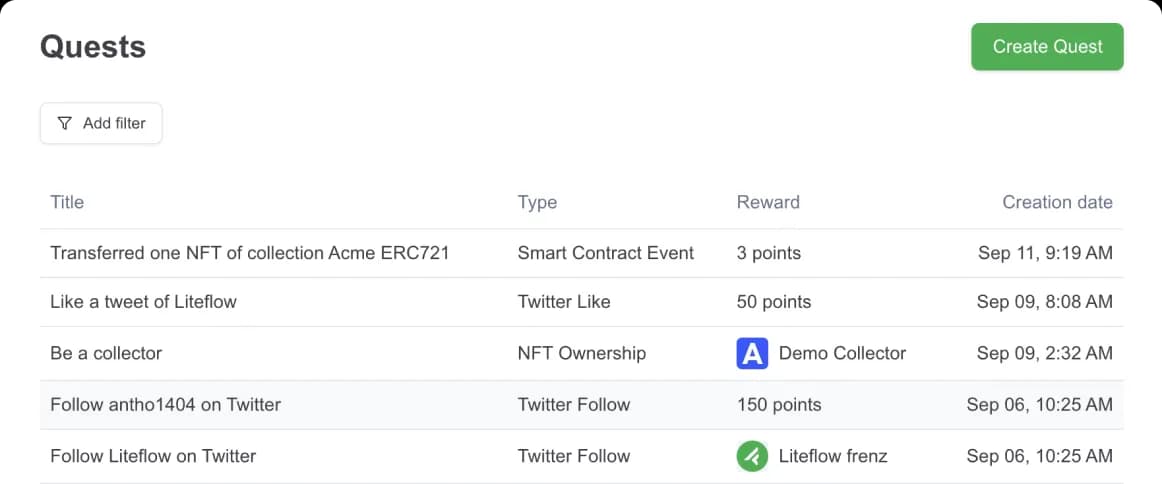Image resolution: width=1162 pixels, height=484 pixels.
Task: Open the Like a tweet of Liteflow quest
Action: [x=143, y=301]
